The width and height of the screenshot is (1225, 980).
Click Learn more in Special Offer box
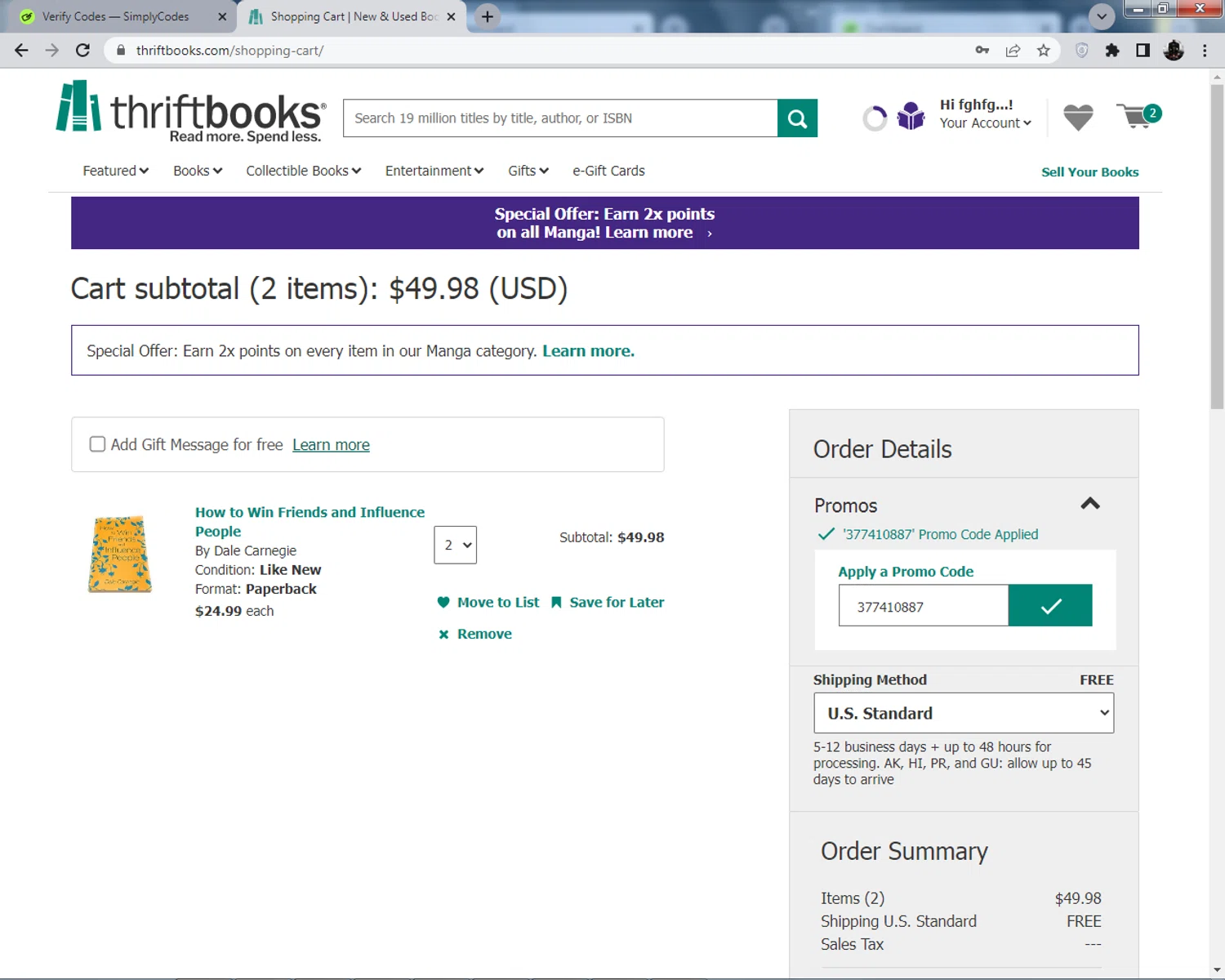[588, 350]
